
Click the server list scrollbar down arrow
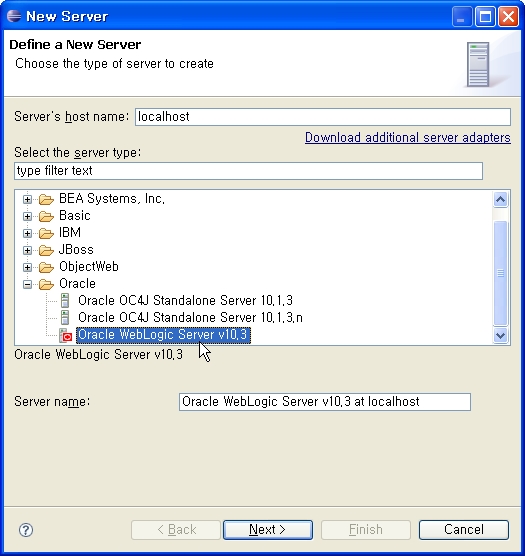pyautogui.click(x=500, y=335)
